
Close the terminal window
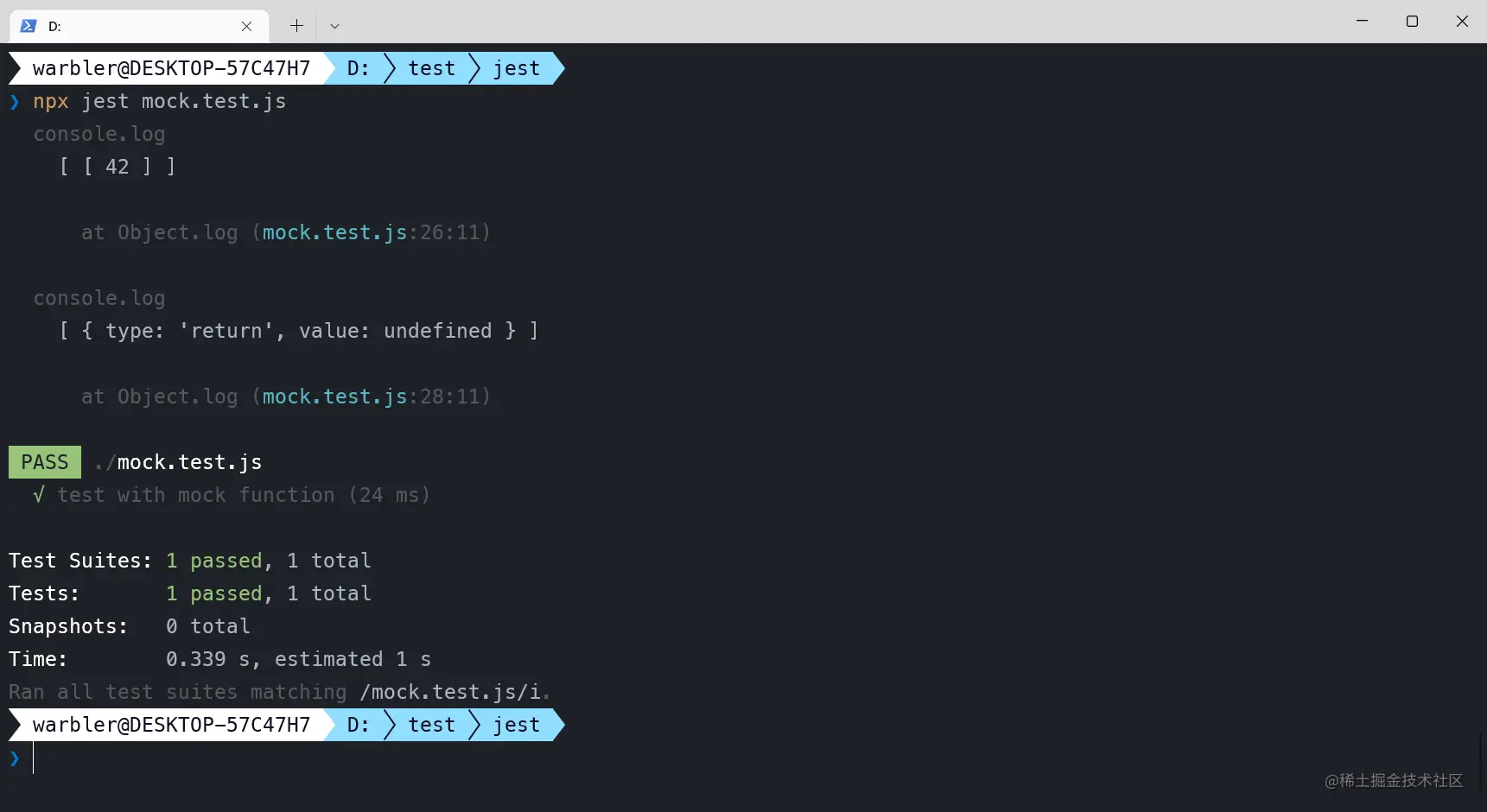[x=1462, y=21]
